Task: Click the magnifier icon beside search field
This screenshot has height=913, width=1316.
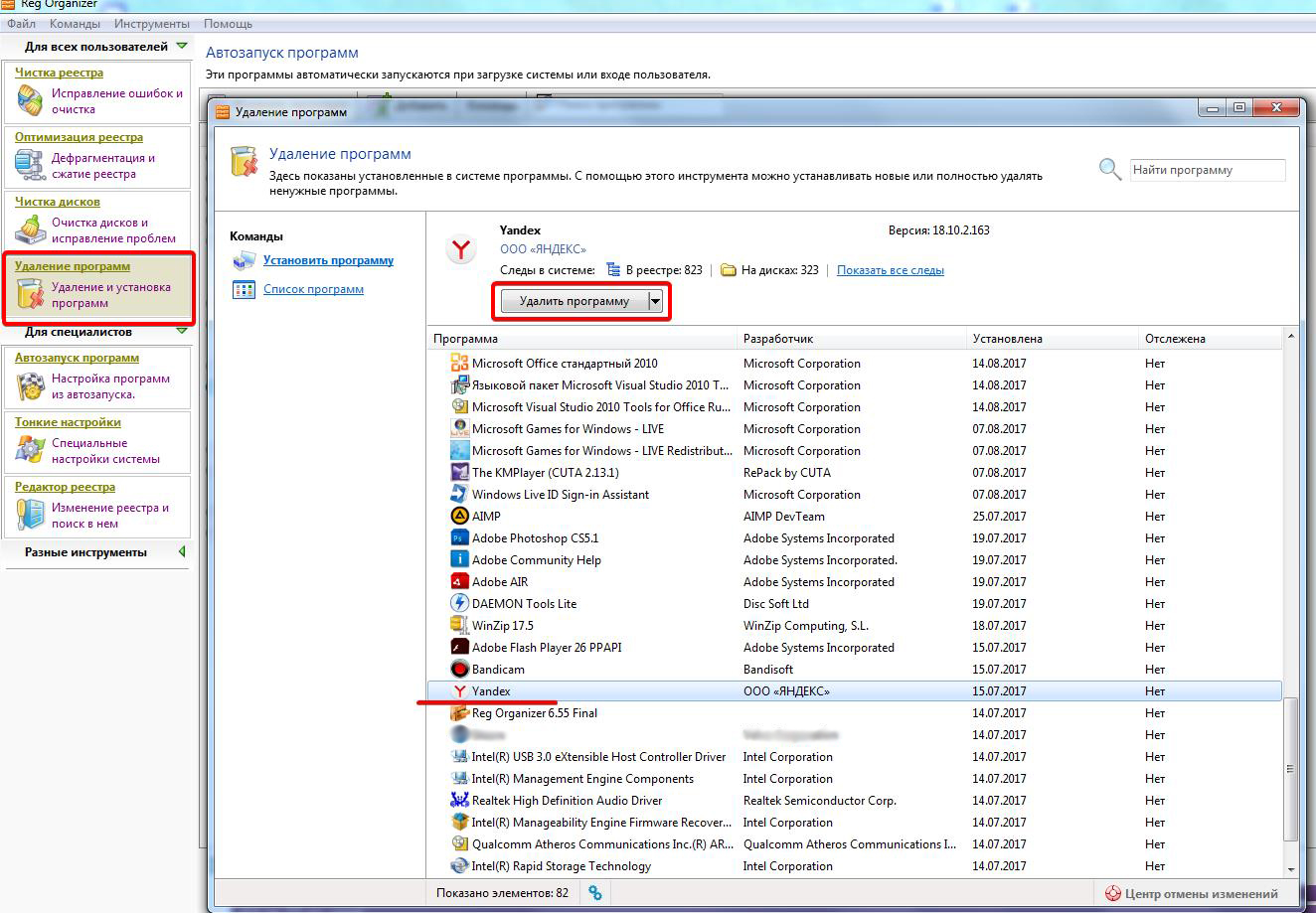Action: [x=1110, y=170]
